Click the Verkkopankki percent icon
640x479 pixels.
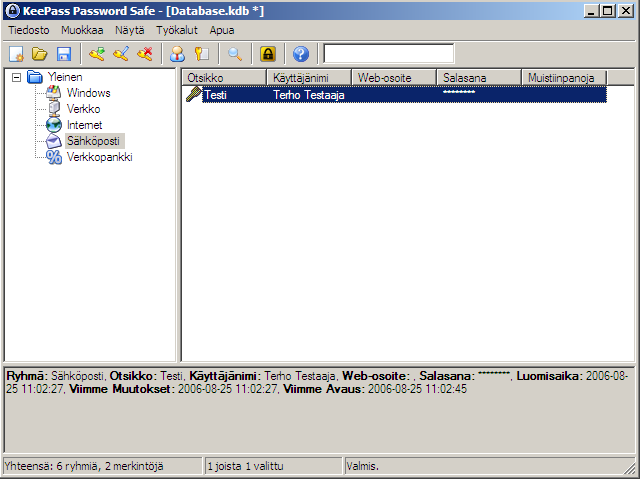[x=53, y=157]
